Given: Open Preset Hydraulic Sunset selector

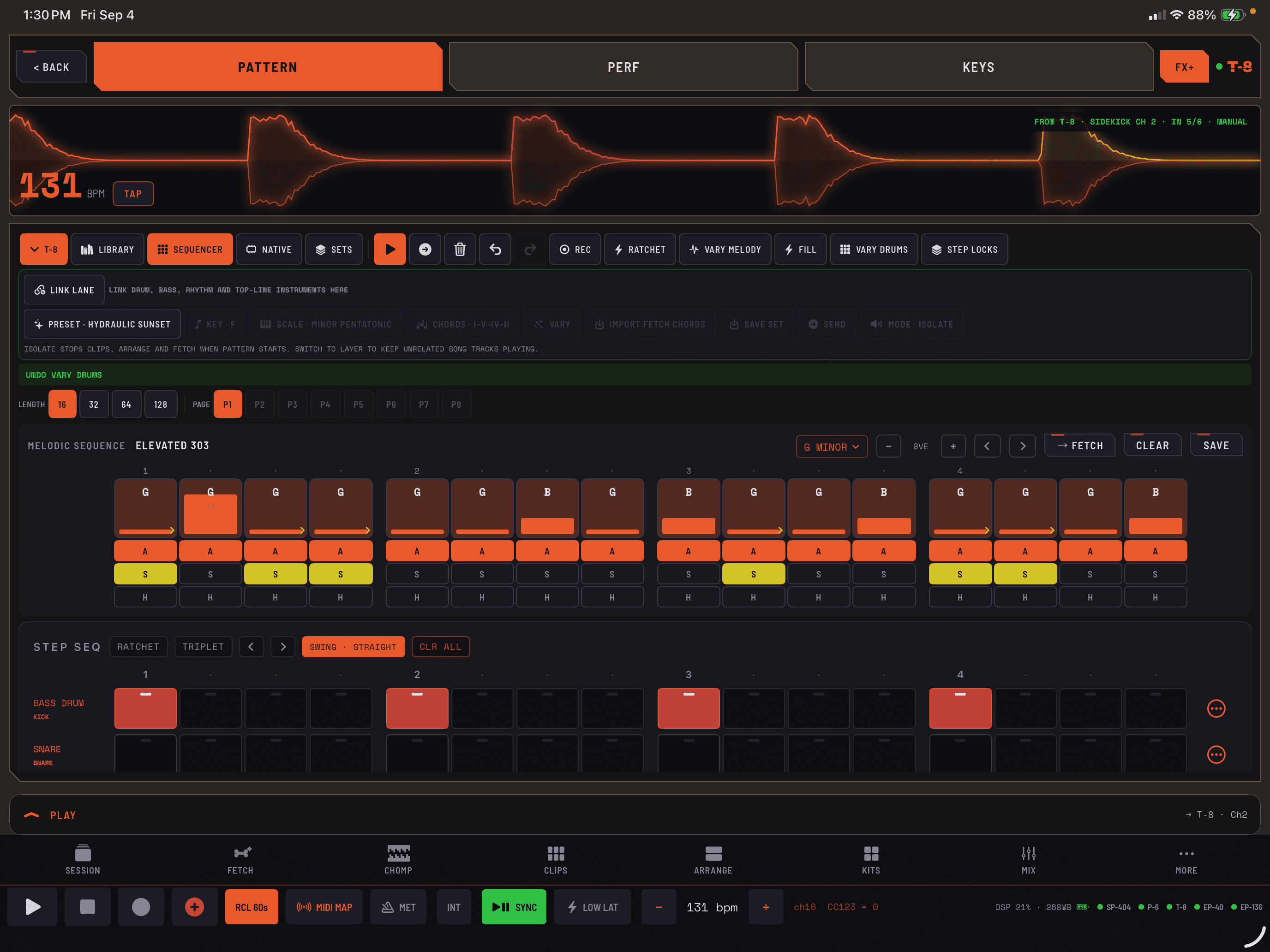Looking at the screenshot, I should click(x=102, y=324).
